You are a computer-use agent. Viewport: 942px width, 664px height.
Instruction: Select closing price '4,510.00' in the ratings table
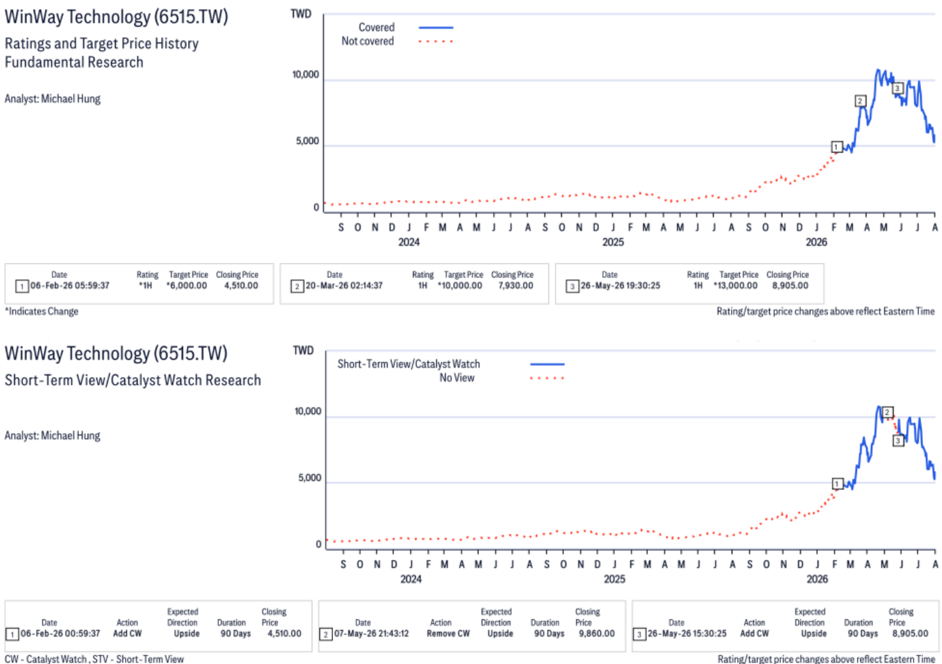241,286
